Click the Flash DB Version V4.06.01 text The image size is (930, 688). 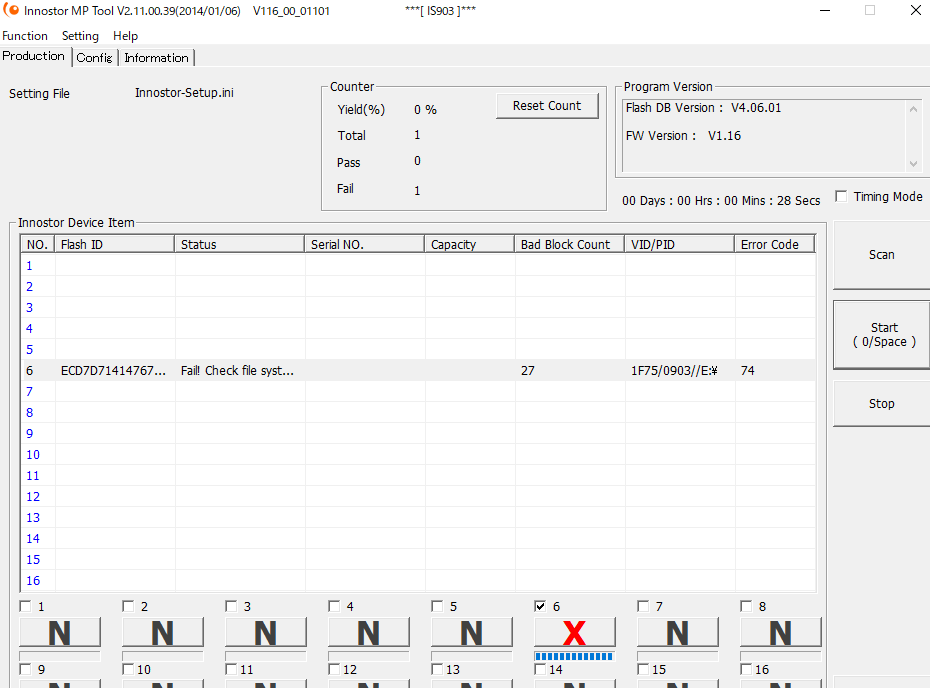[703, 108]
